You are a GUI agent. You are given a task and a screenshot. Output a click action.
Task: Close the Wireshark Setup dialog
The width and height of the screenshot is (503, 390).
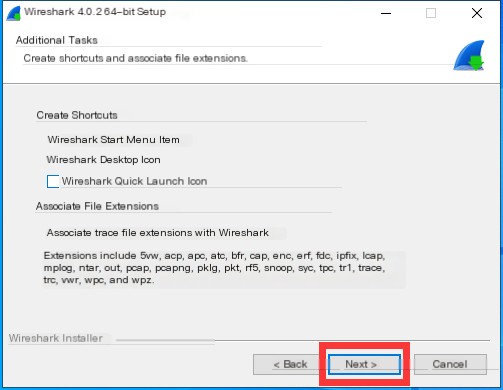click(477, 13)
